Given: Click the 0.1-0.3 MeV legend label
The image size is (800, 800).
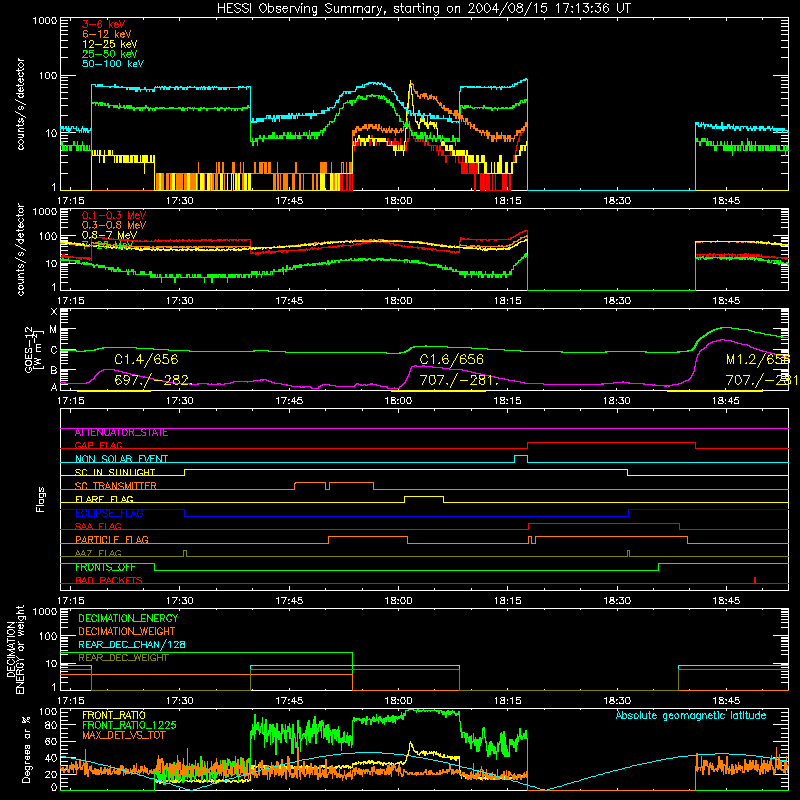Looking at the screenshot, I should [x=114, y=215].
